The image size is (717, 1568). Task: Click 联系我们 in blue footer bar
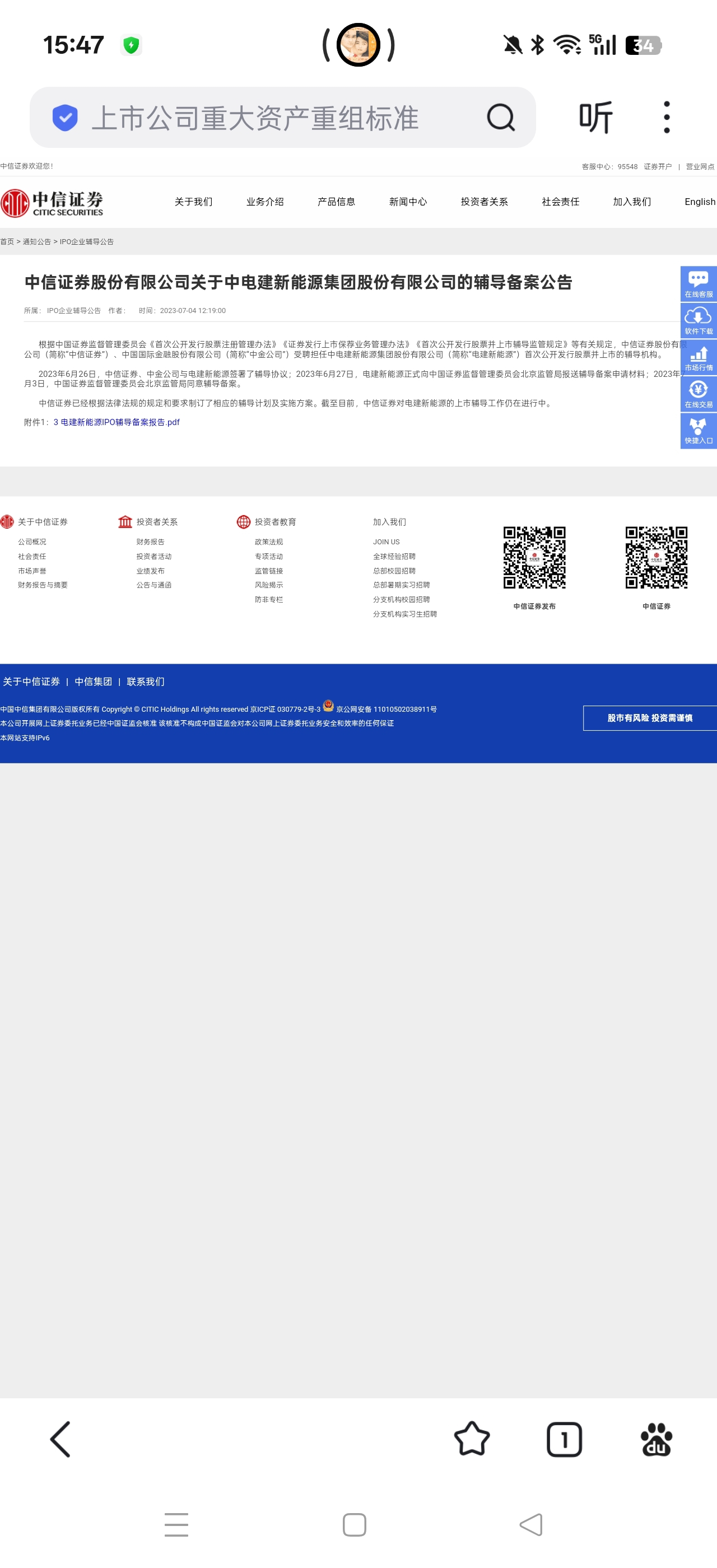[146, 682]
